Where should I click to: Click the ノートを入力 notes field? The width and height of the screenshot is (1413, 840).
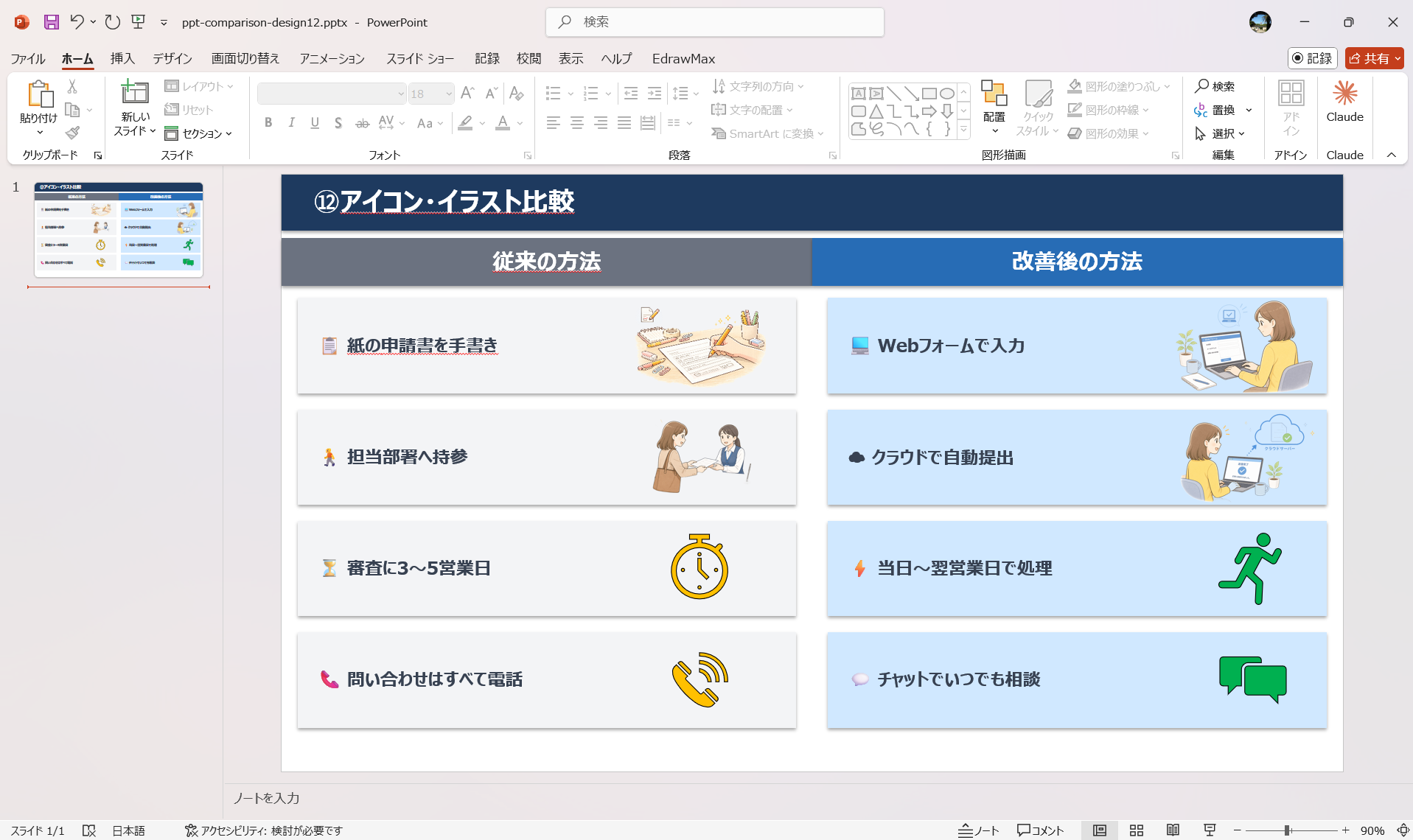[818, 798]
